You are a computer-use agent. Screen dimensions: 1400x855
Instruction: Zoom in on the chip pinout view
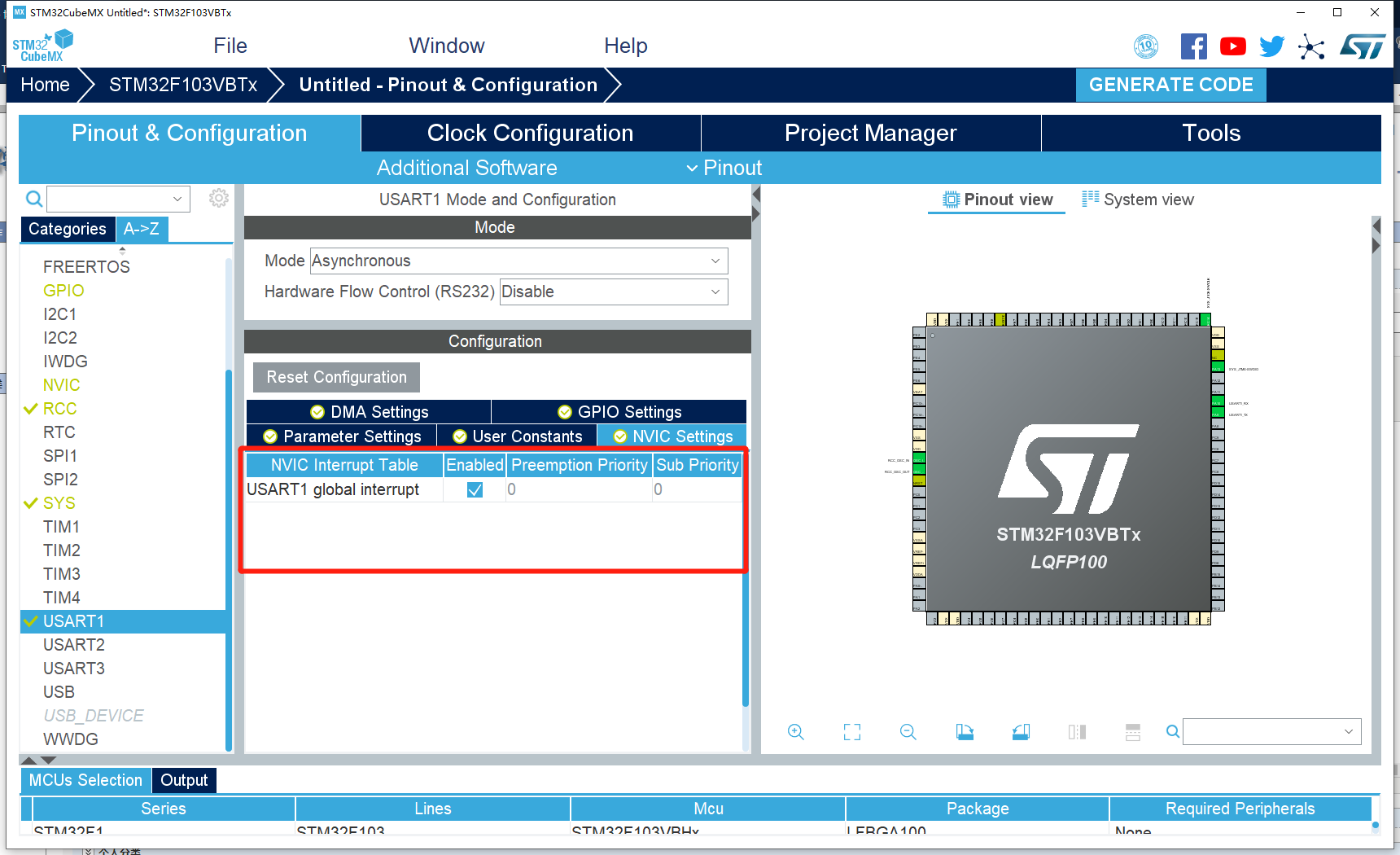point(795,732)
